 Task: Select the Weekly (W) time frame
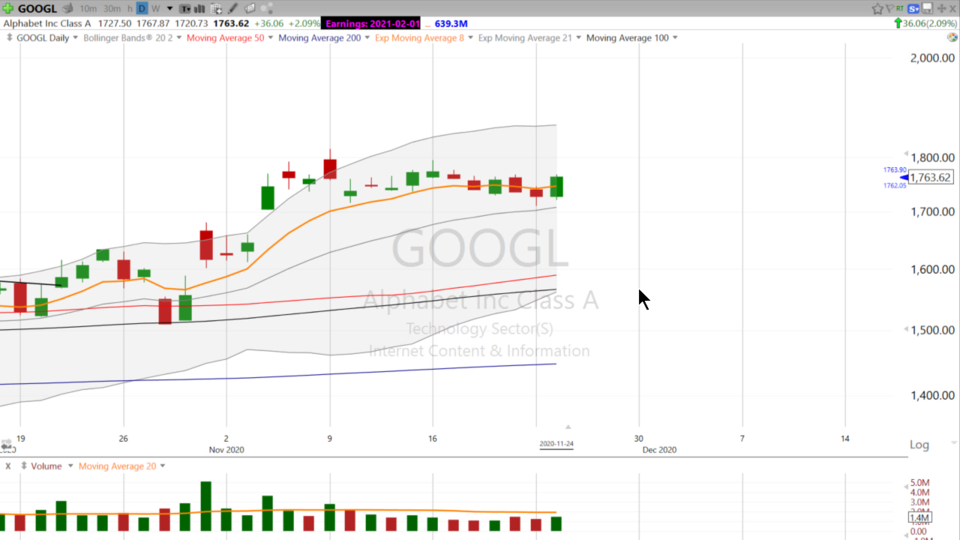tap(156, 9)
